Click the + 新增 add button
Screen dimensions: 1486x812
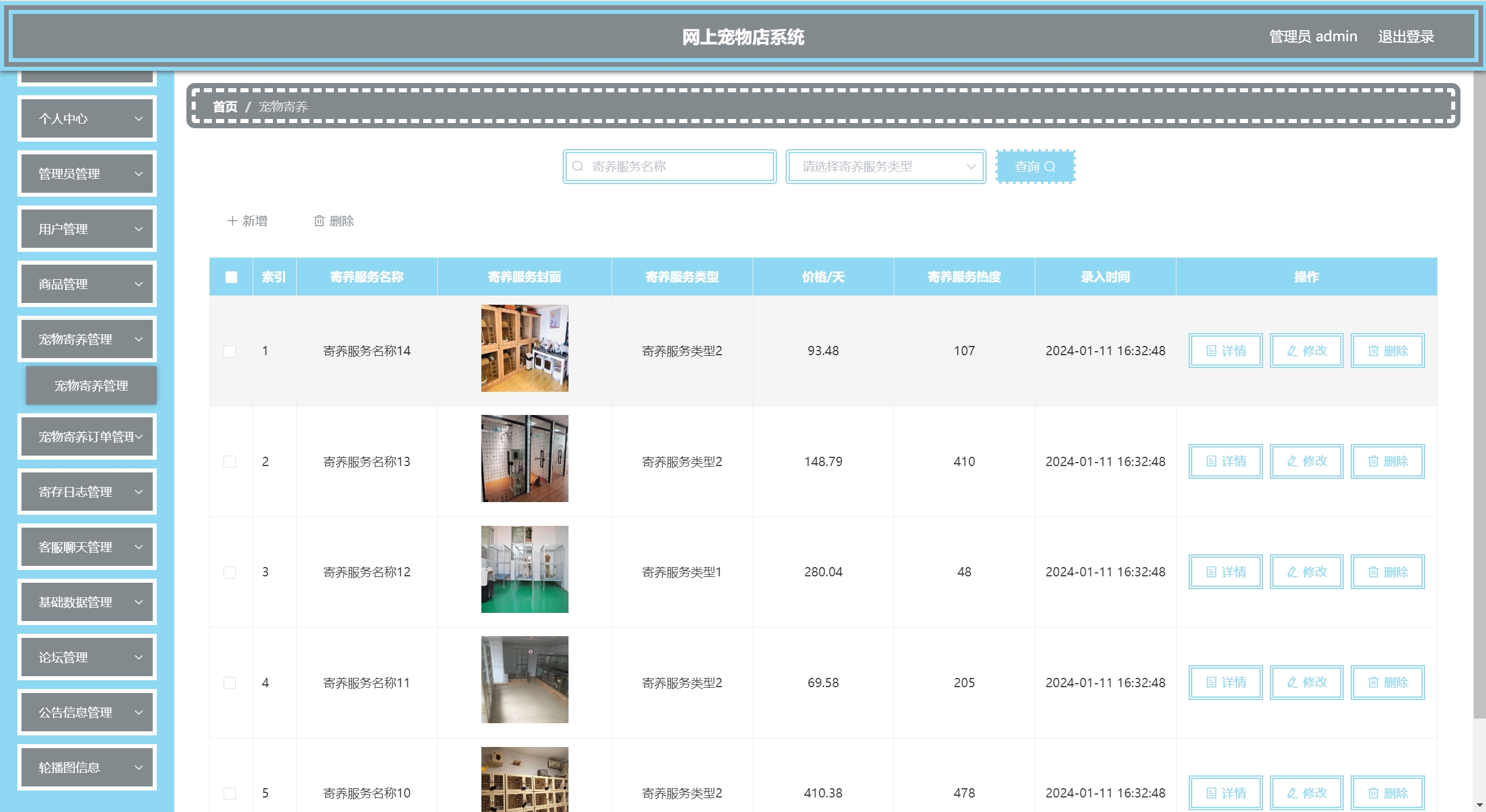(247, 221)
